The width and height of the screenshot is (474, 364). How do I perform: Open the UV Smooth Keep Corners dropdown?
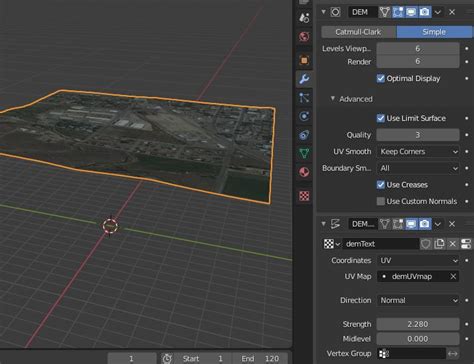418,152
